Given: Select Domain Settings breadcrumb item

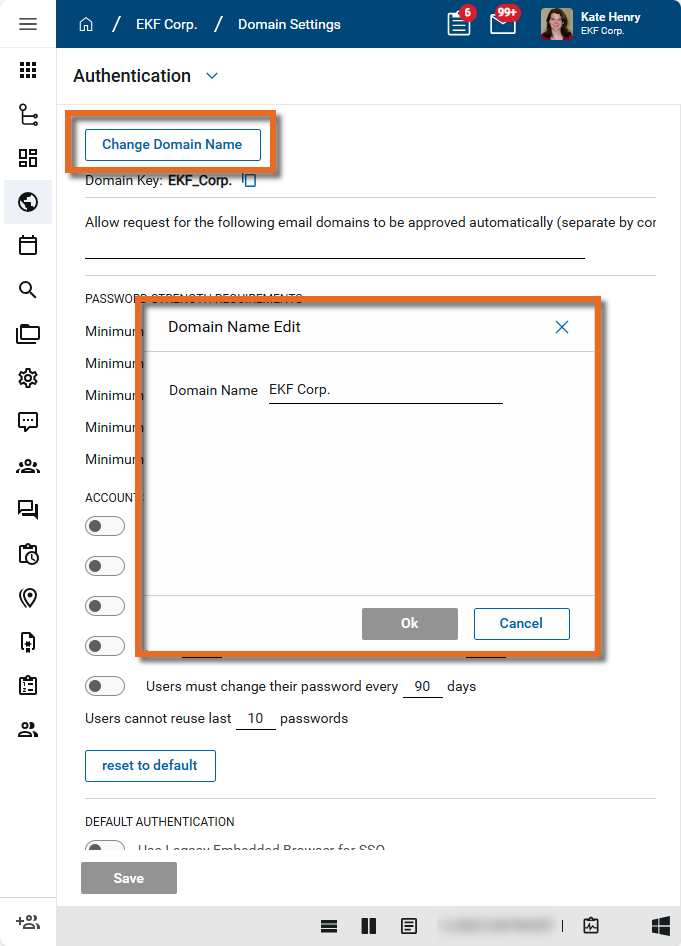Looking at the screenshot, I should click(x=289, y=24).
